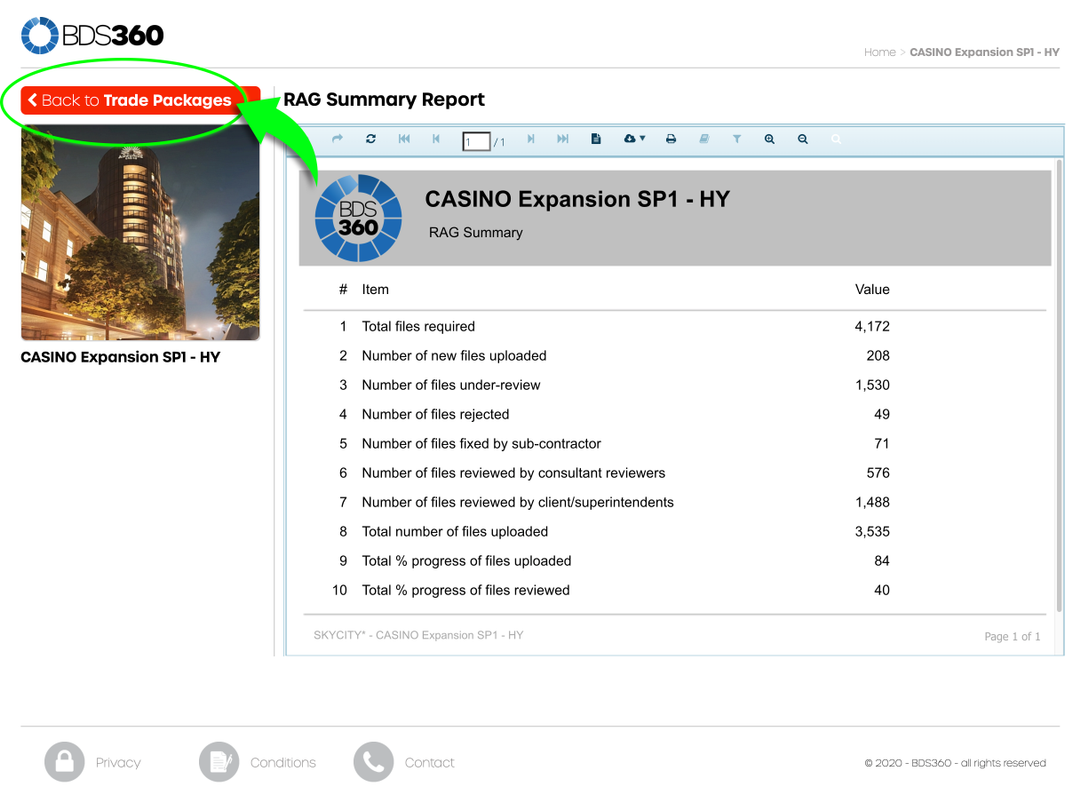1080x799 pixels.
Task: Open the Contact link
Action: [430, 762]
